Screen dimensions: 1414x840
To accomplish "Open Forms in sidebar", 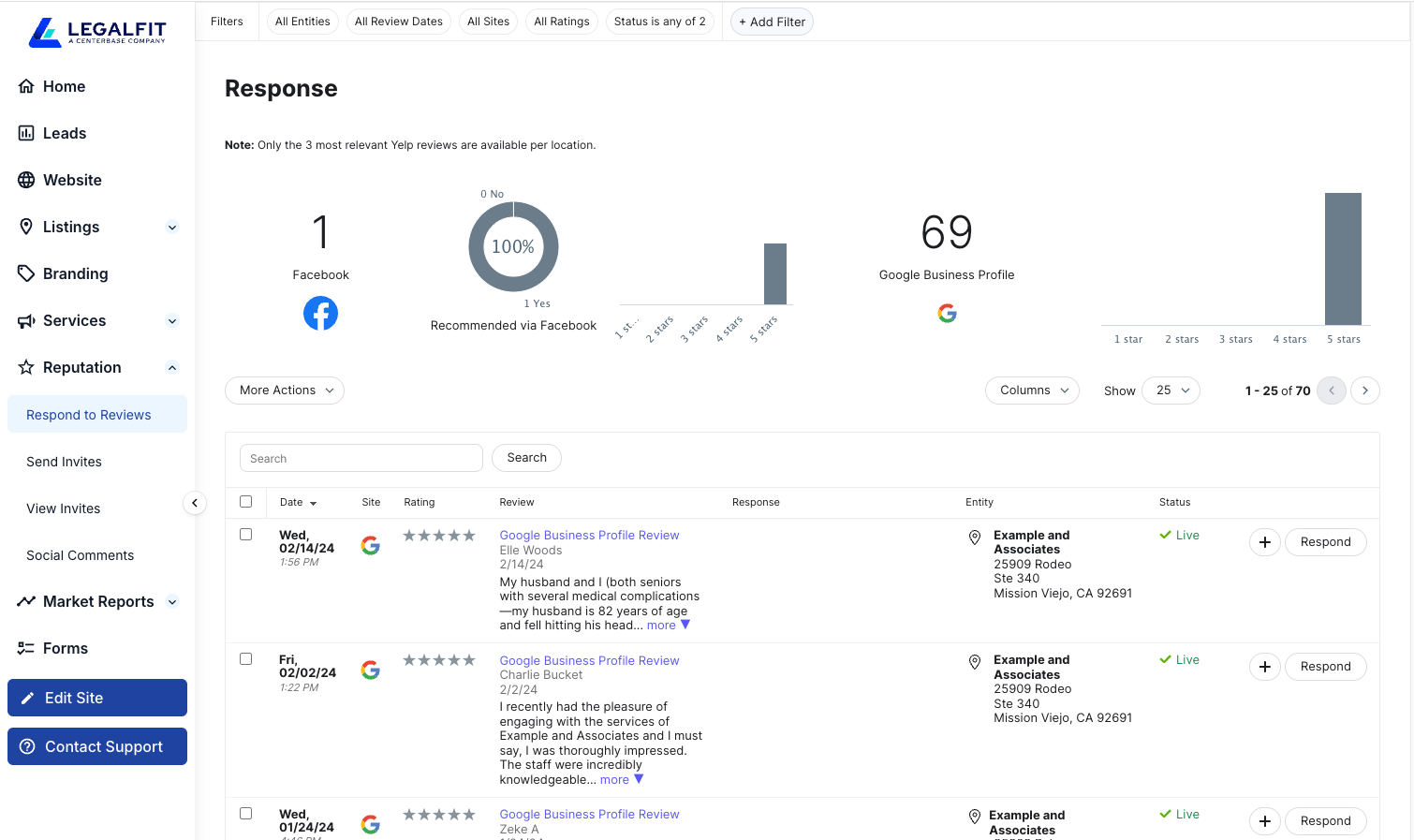I will 65,649.
